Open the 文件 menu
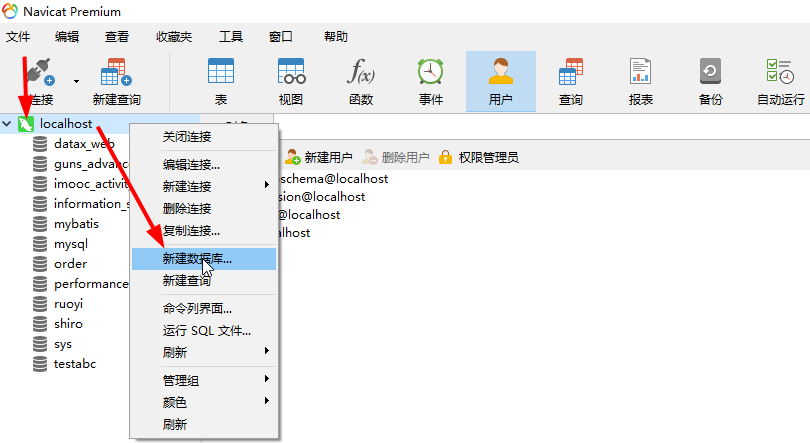810x443 pixels. coord(18,37)
